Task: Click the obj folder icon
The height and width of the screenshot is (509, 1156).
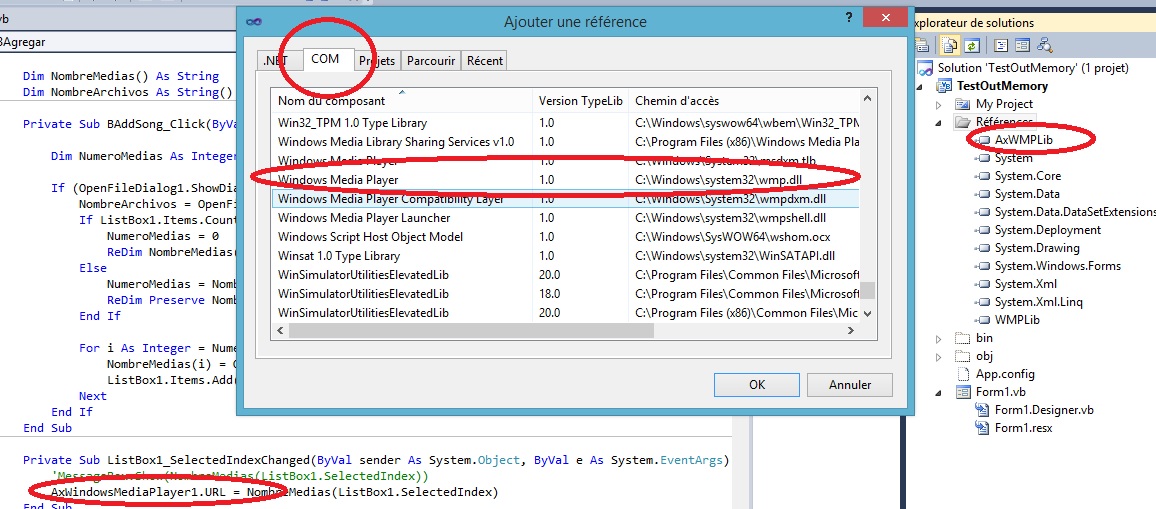Action: pos(963,356)
